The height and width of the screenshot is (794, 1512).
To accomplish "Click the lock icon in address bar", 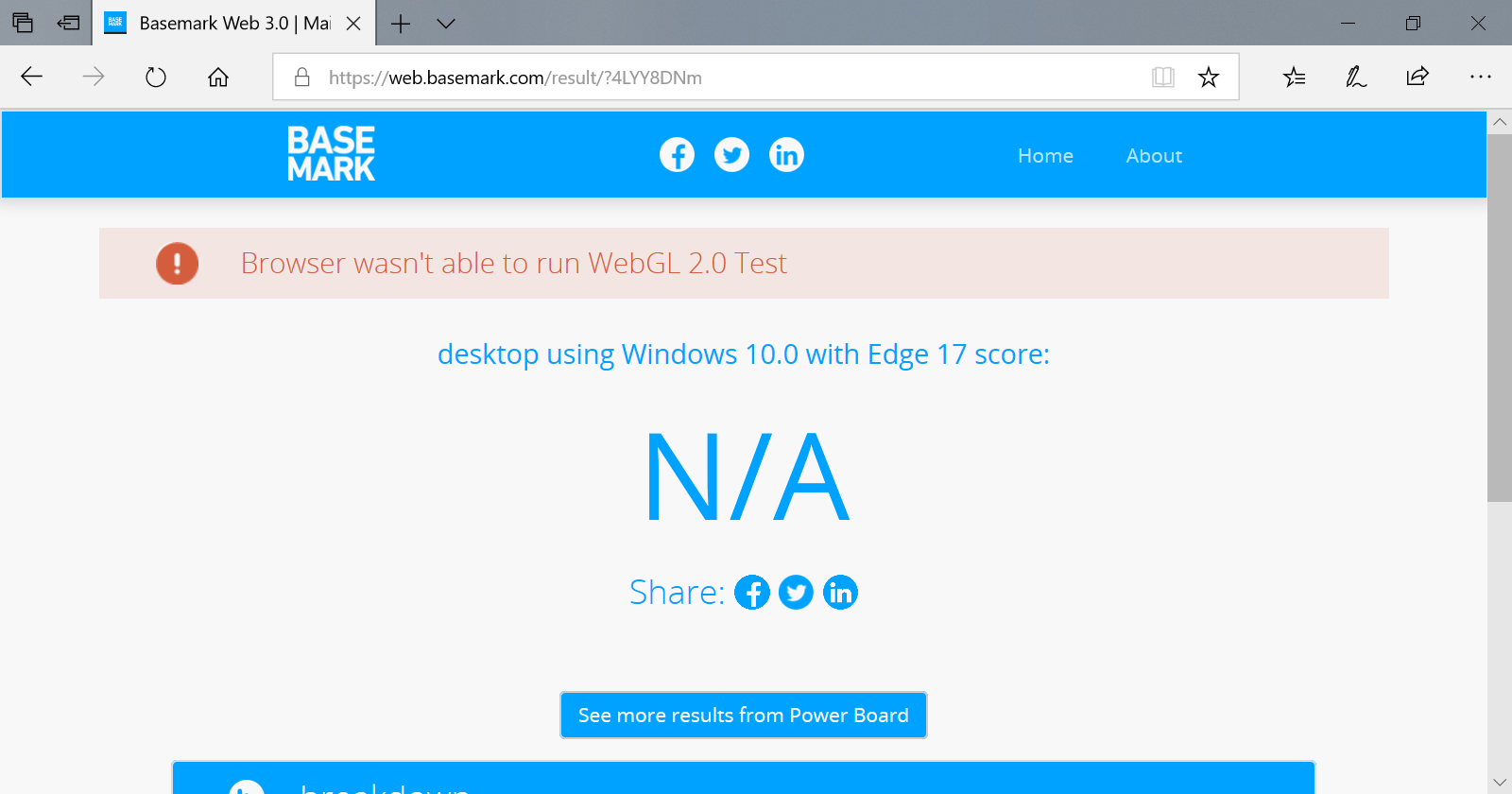I will click(302, 77).
